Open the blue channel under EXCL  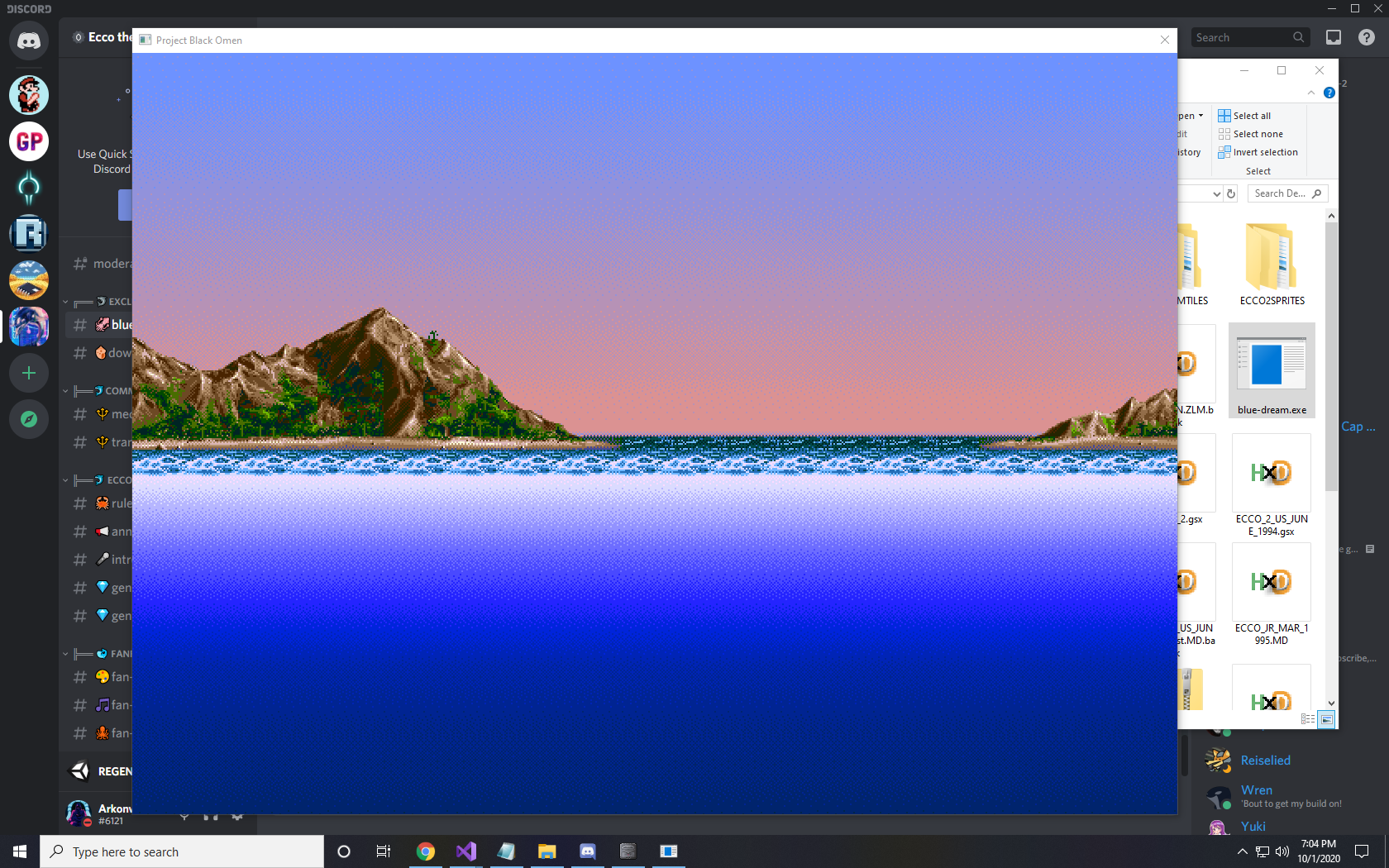[x=99, y=325]
